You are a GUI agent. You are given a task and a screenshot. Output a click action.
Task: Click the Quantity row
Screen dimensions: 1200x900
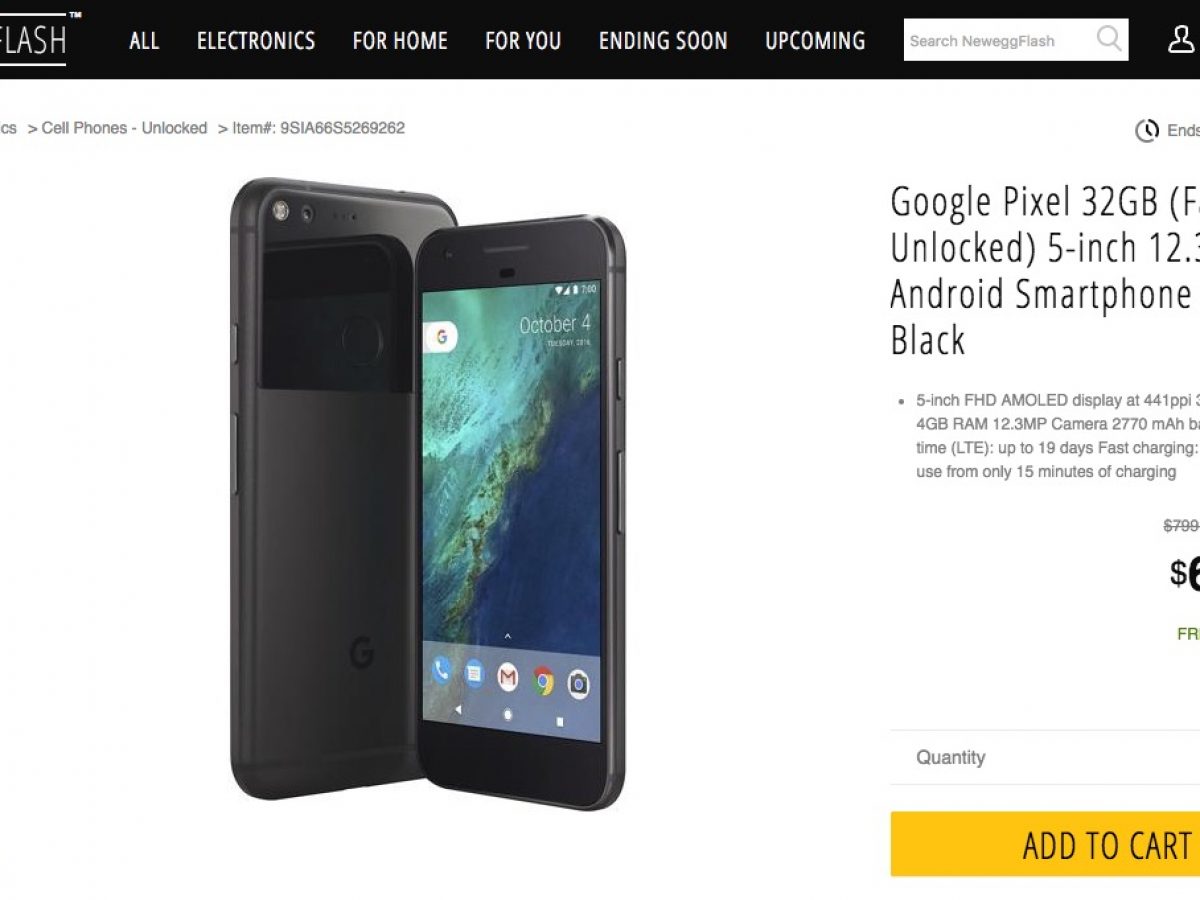1045,757
